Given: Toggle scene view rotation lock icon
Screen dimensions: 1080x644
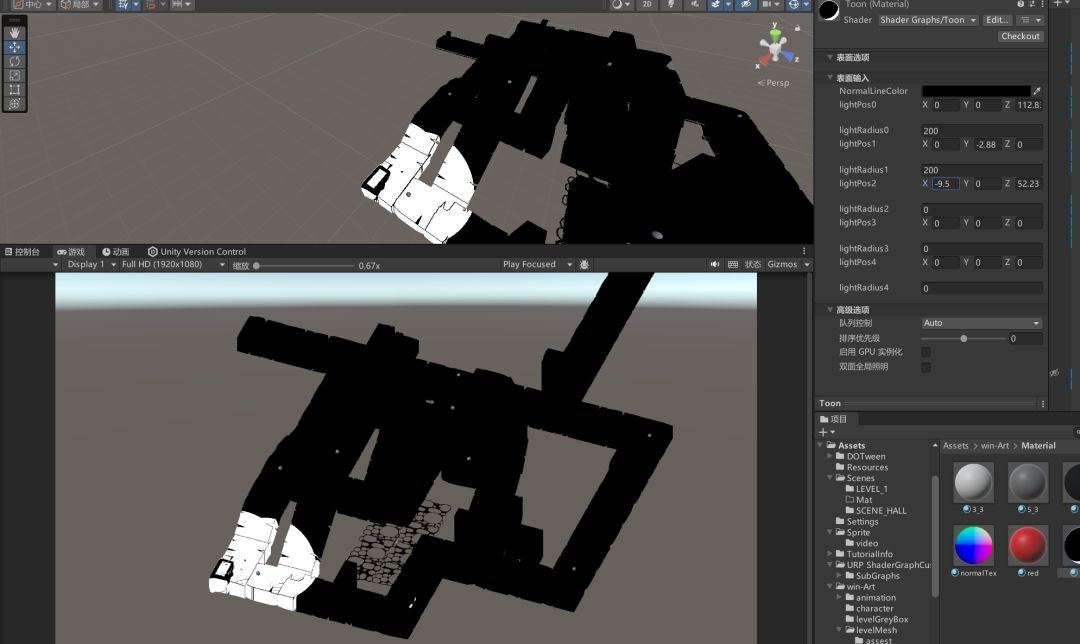Looking at the screenshot, I should click(798, 28).
